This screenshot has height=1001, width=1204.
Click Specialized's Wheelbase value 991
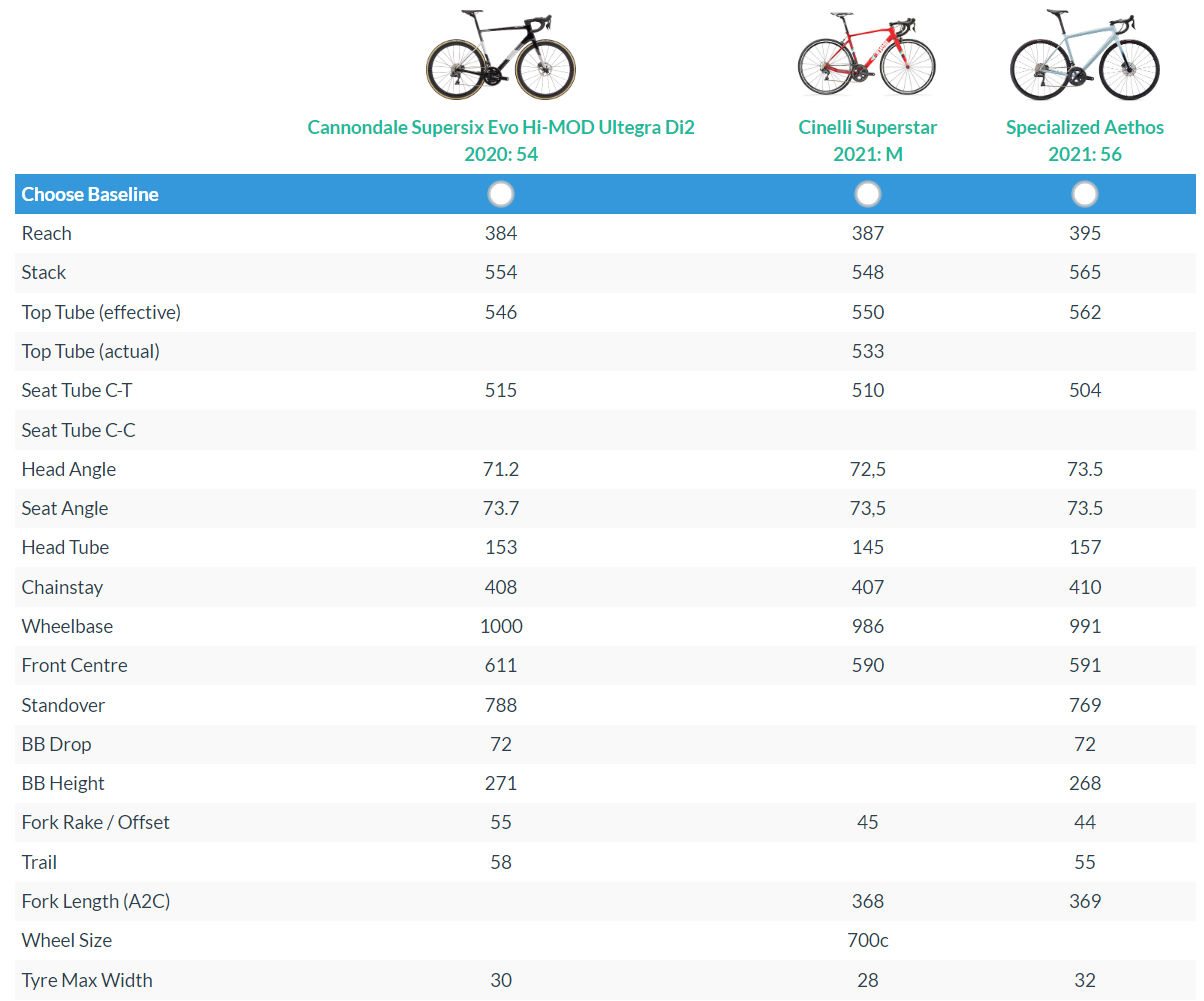click(x=1085, y=626)
